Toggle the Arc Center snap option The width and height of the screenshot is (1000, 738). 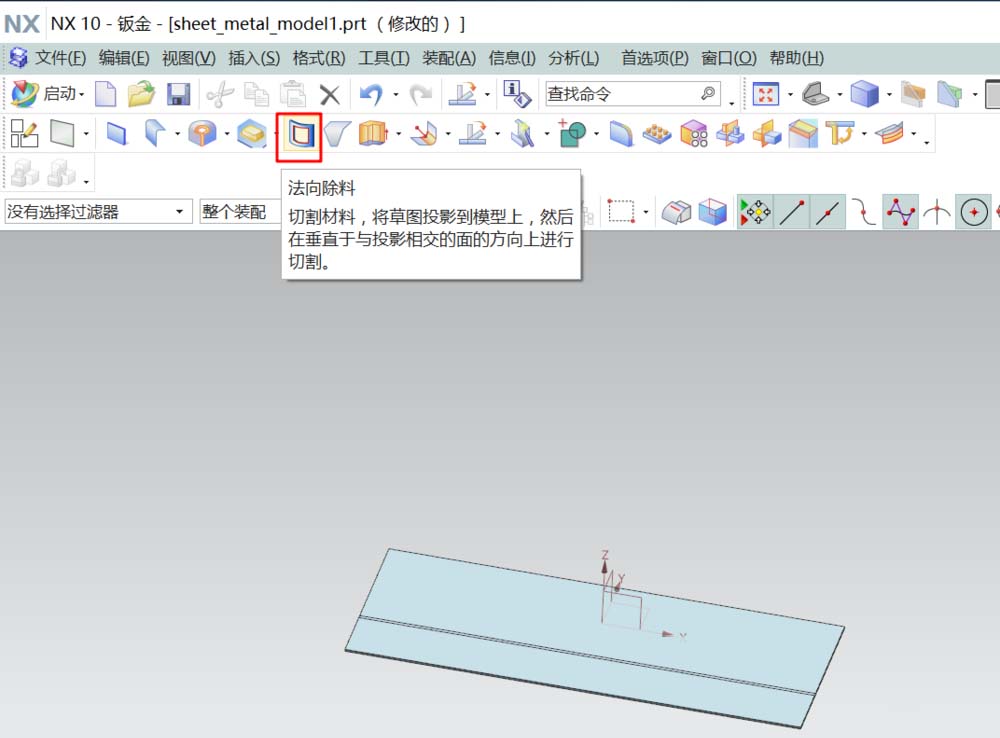tap(973, 212)
